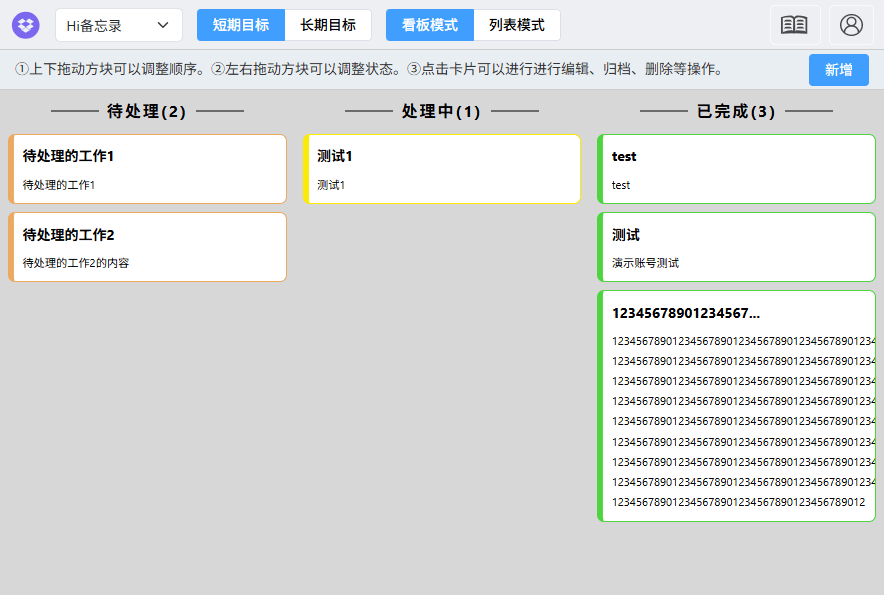Switch to 长期目标 tab

point(328,25)
